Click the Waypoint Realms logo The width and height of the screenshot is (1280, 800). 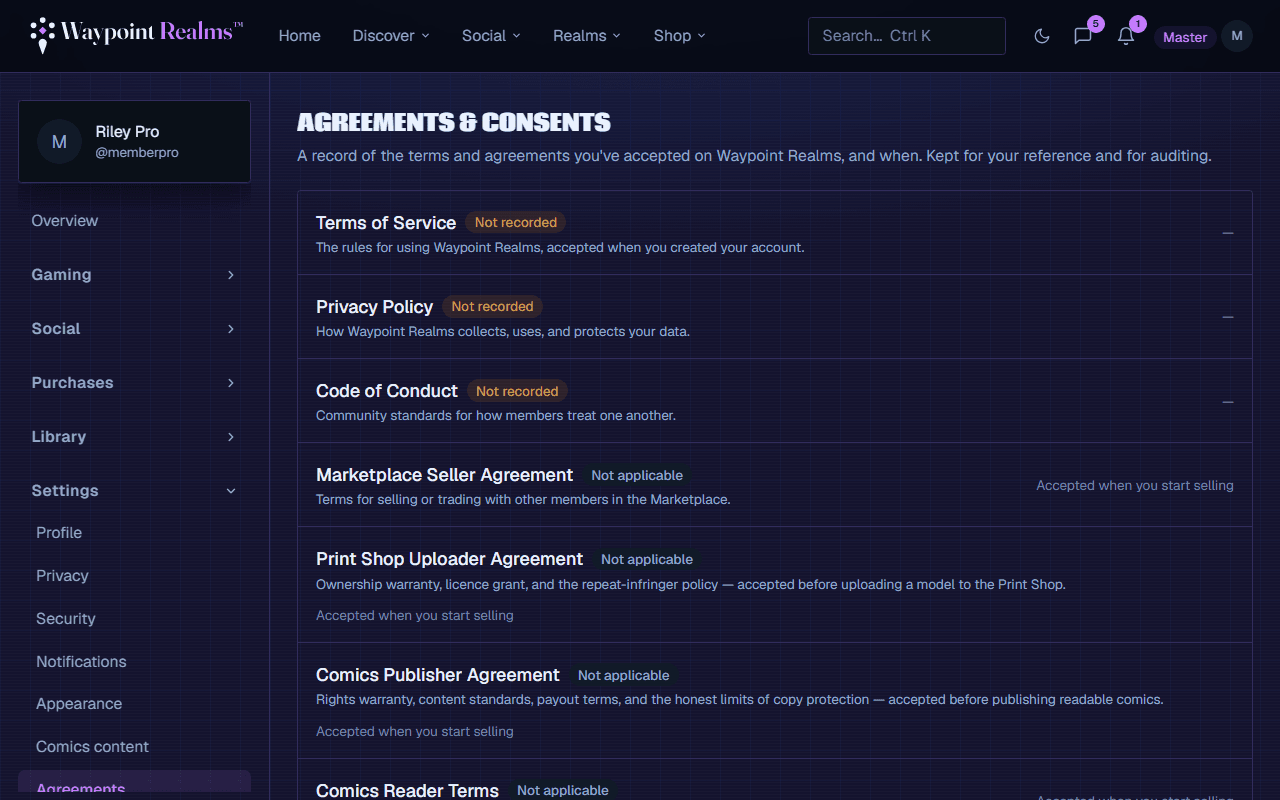click(x=136, y=35)
